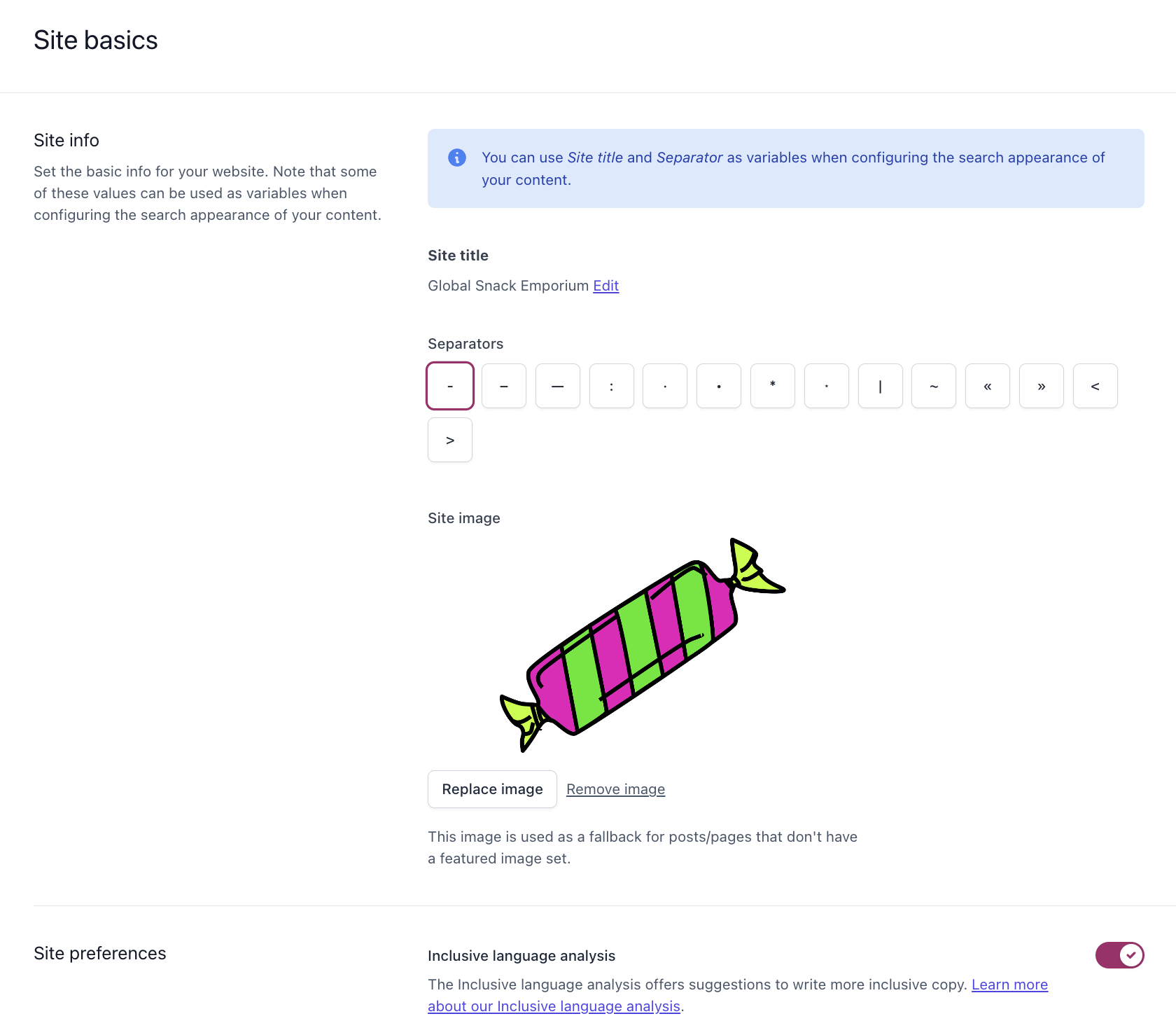Select the longest em dash separator
Image resolution: width=1176 pixels, height=1028 pixels.
(x=558, y=386)
